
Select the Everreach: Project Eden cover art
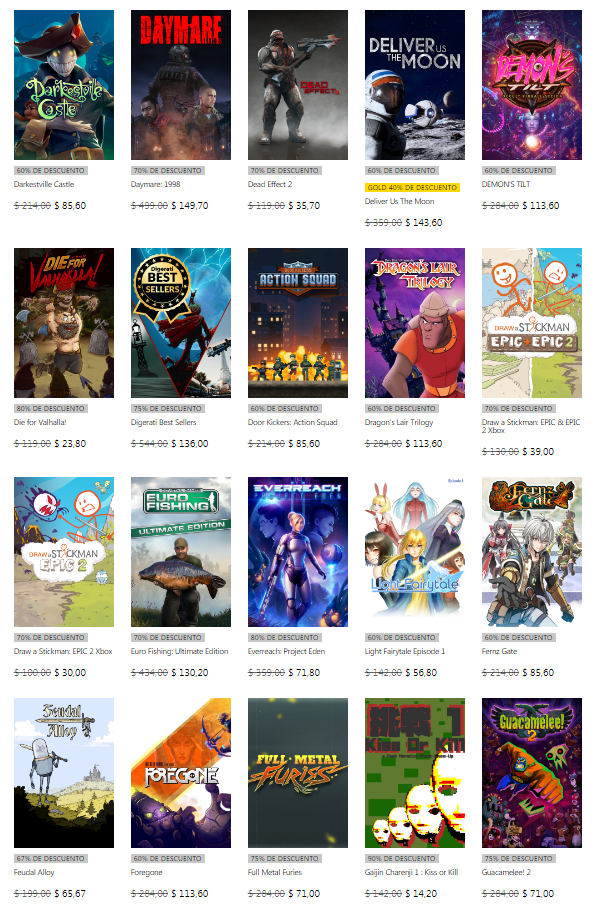coord(298,552)
